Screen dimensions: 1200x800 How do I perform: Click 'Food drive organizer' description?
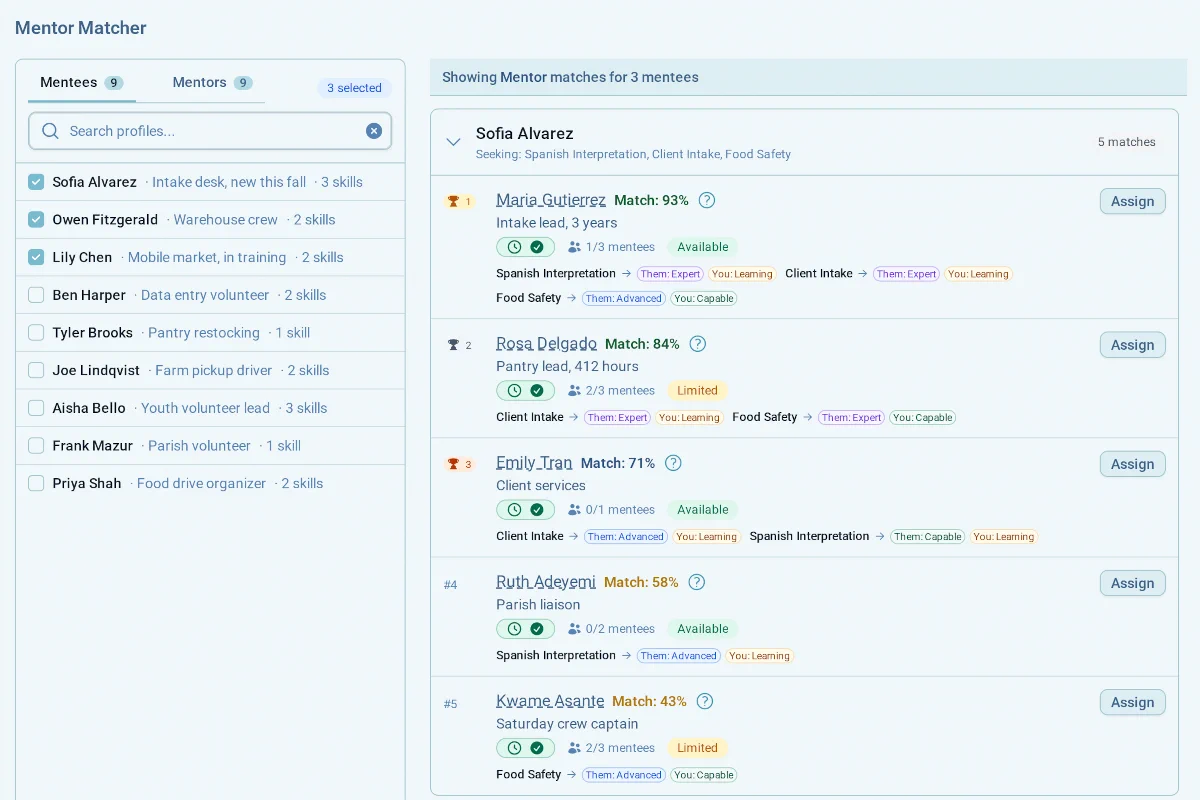tap(201, 483)
